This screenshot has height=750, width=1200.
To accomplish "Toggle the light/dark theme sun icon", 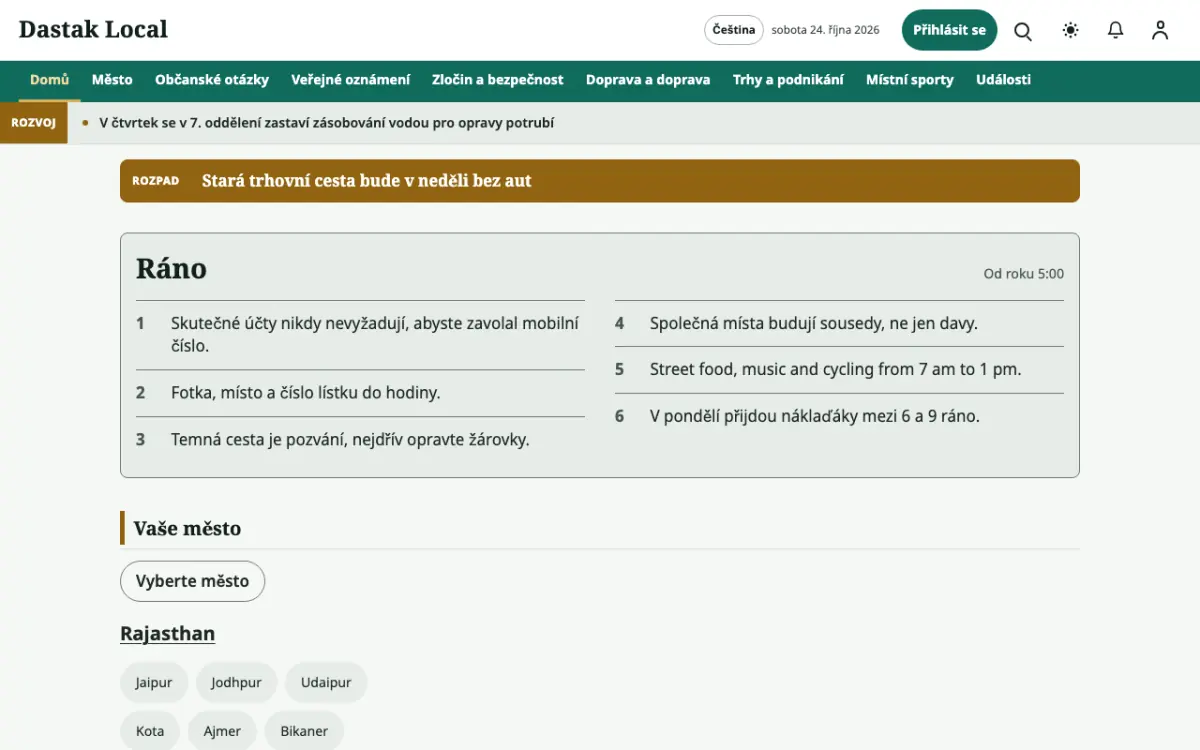I will [1071, 30].
